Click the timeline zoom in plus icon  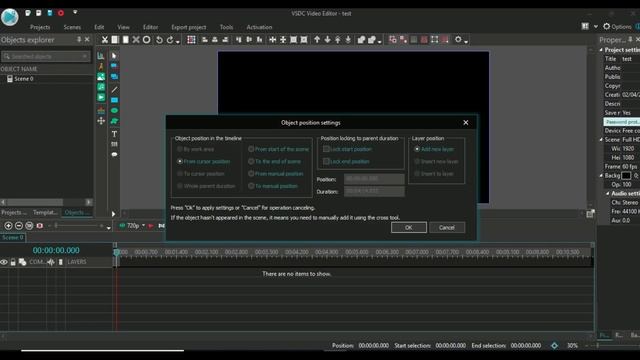pyautogui.click(x=8, y=225)
